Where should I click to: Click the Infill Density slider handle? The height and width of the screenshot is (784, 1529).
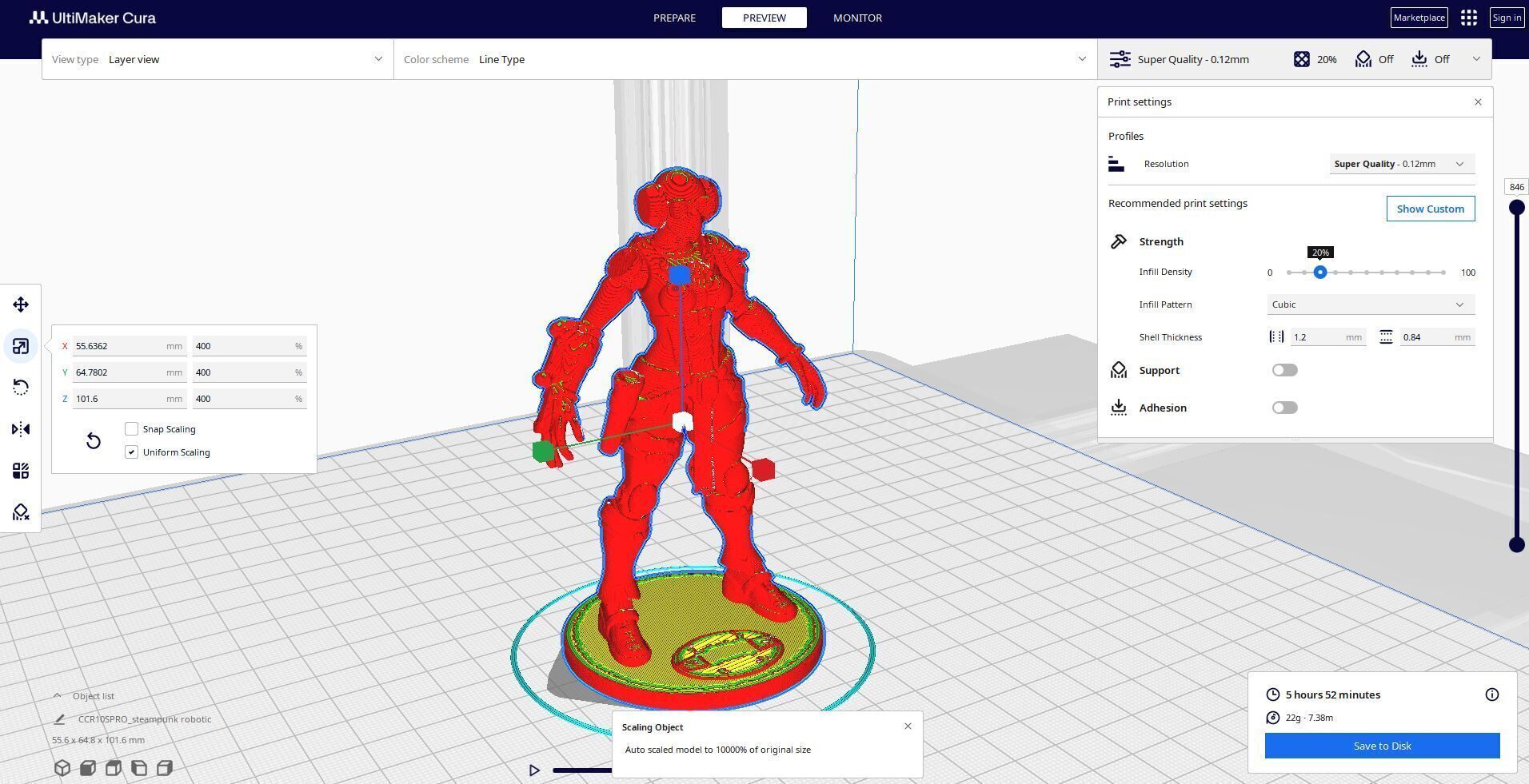tap(1320, 273)
